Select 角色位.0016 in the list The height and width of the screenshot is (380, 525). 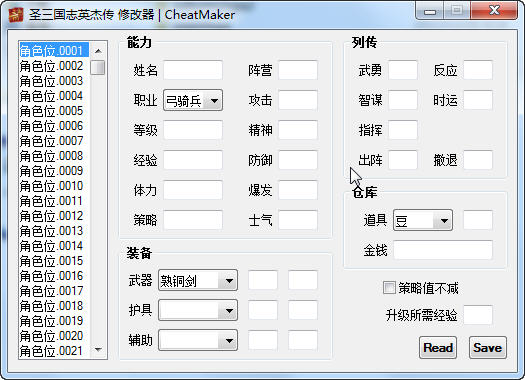pyautogui.click(x=54, y=276)
